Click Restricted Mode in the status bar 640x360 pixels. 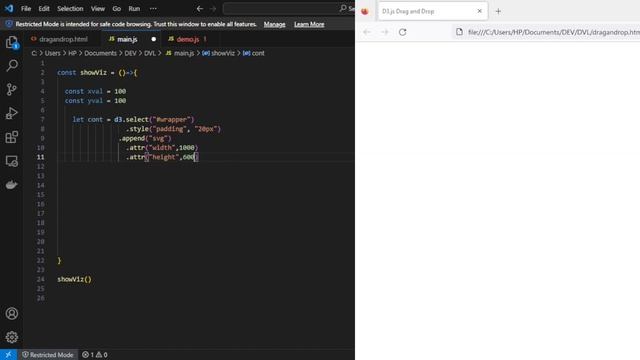tap(48, 355)
